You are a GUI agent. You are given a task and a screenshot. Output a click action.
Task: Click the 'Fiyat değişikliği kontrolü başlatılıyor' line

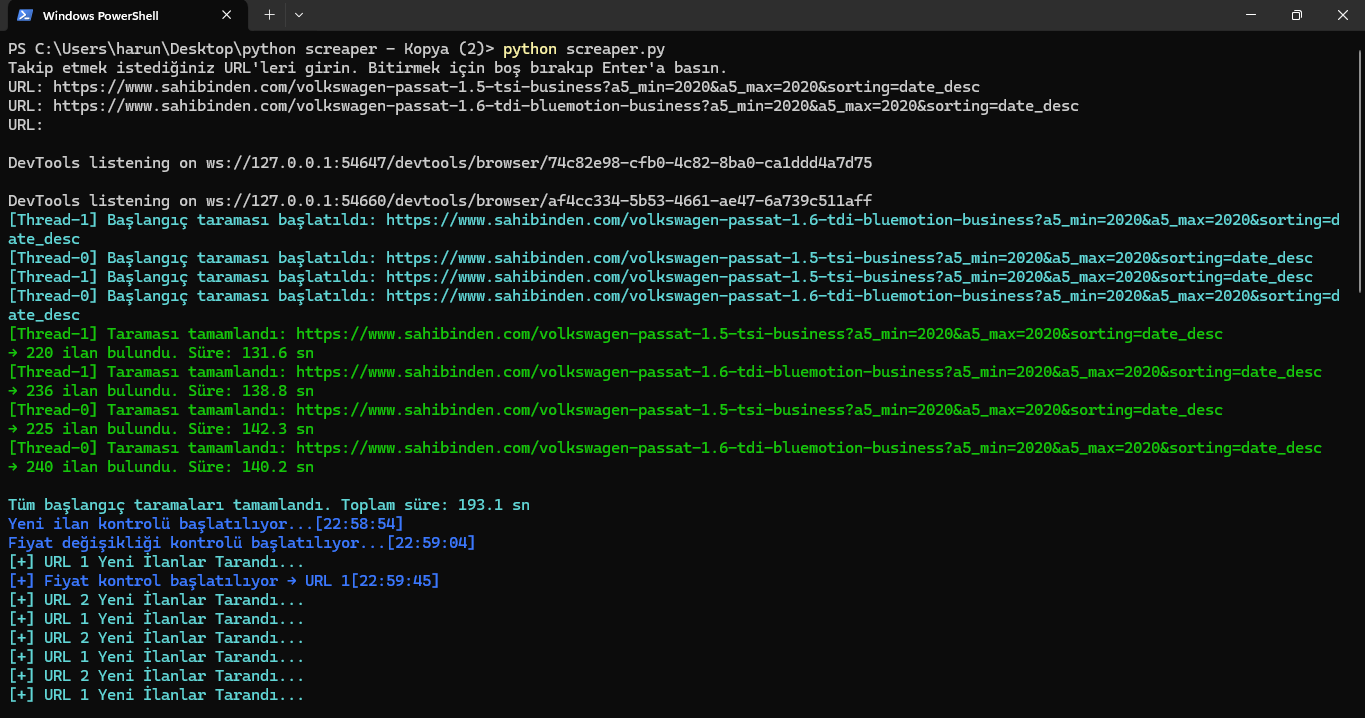pos(241,543)
